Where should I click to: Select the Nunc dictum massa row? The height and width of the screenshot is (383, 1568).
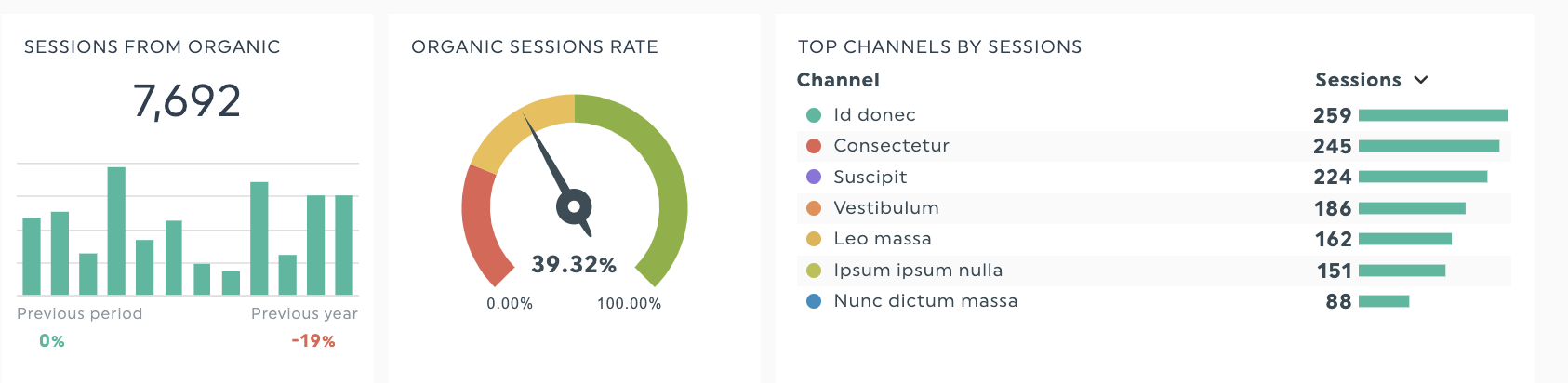[1154, 301]
